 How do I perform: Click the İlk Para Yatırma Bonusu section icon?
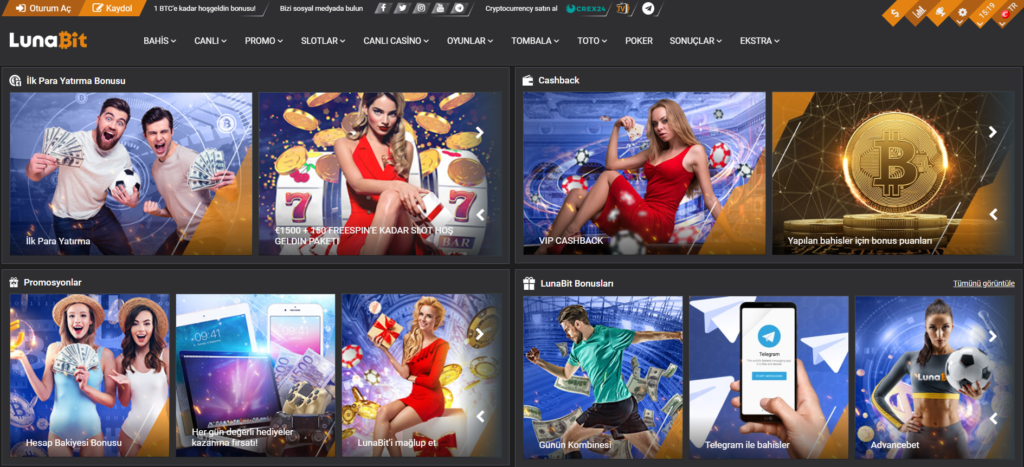tap(16, 81)
